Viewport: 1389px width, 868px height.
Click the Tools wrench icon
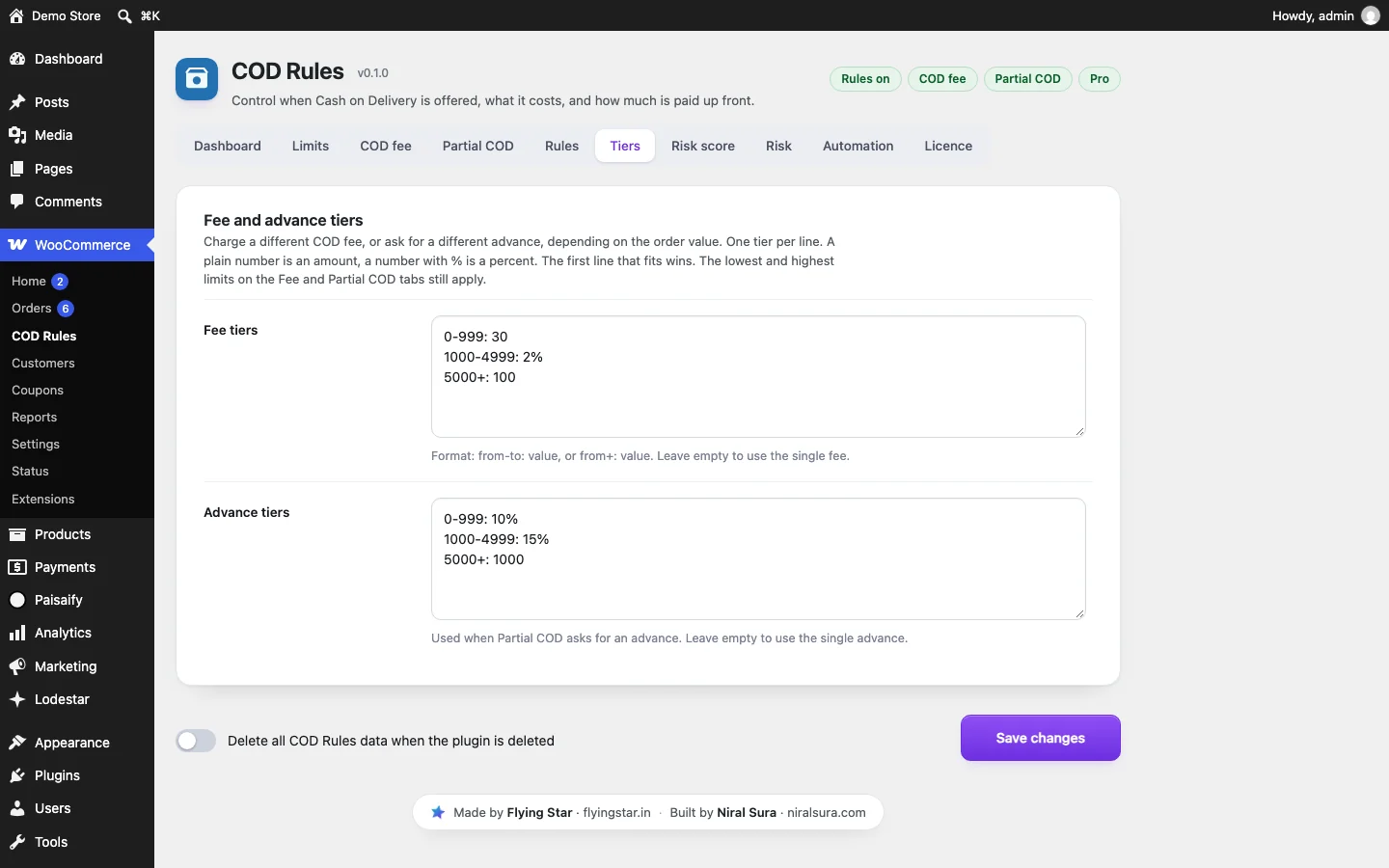pos(17,842)
